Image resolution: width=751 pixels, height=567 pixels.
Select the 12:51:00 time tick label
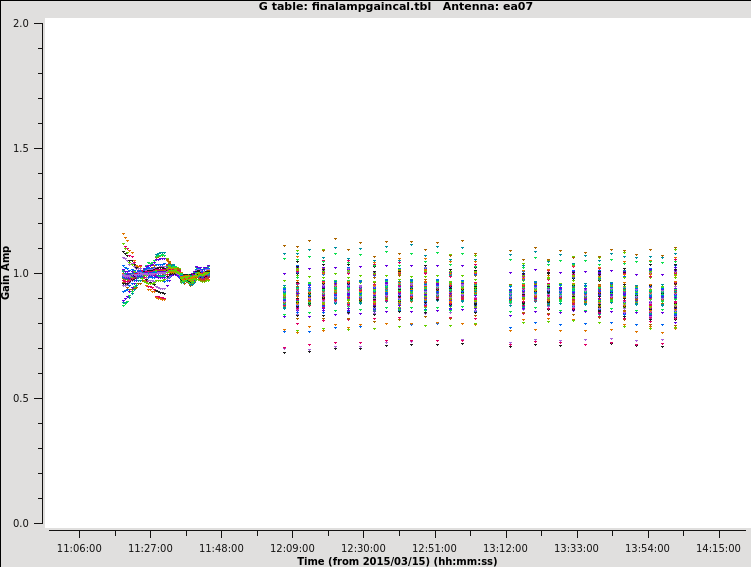point(434,548)
